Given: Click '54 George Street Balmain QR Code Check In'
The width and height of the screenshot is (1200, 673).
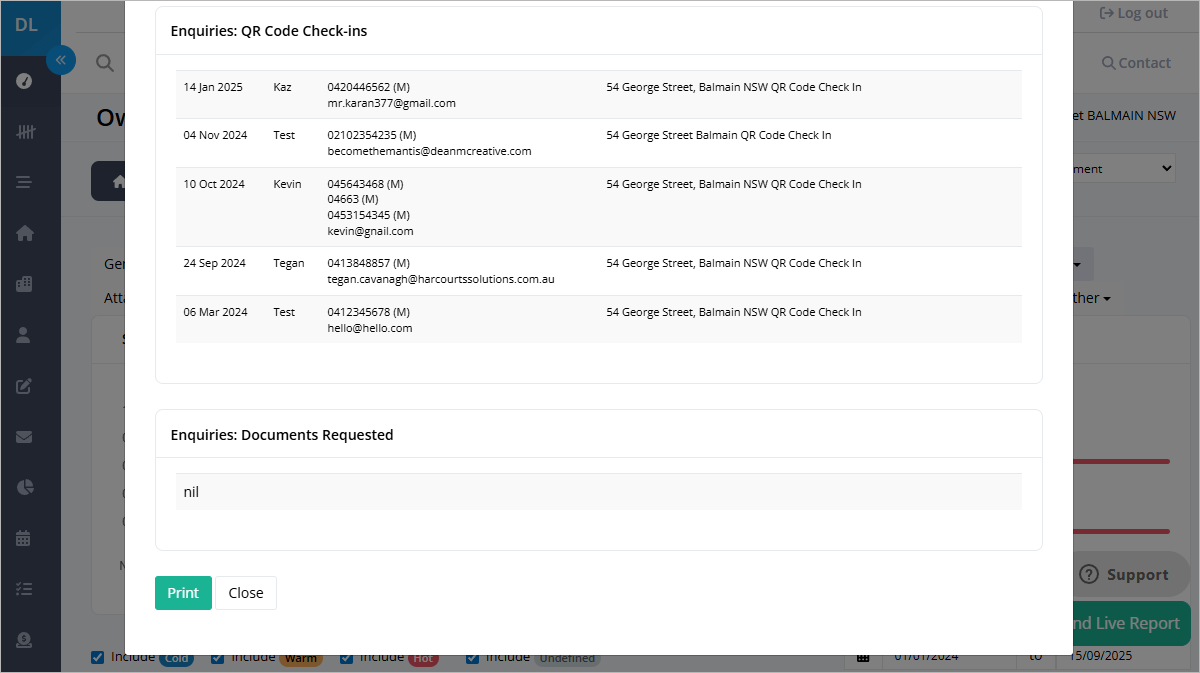Looking at the screenshot, I should (719, 135).
